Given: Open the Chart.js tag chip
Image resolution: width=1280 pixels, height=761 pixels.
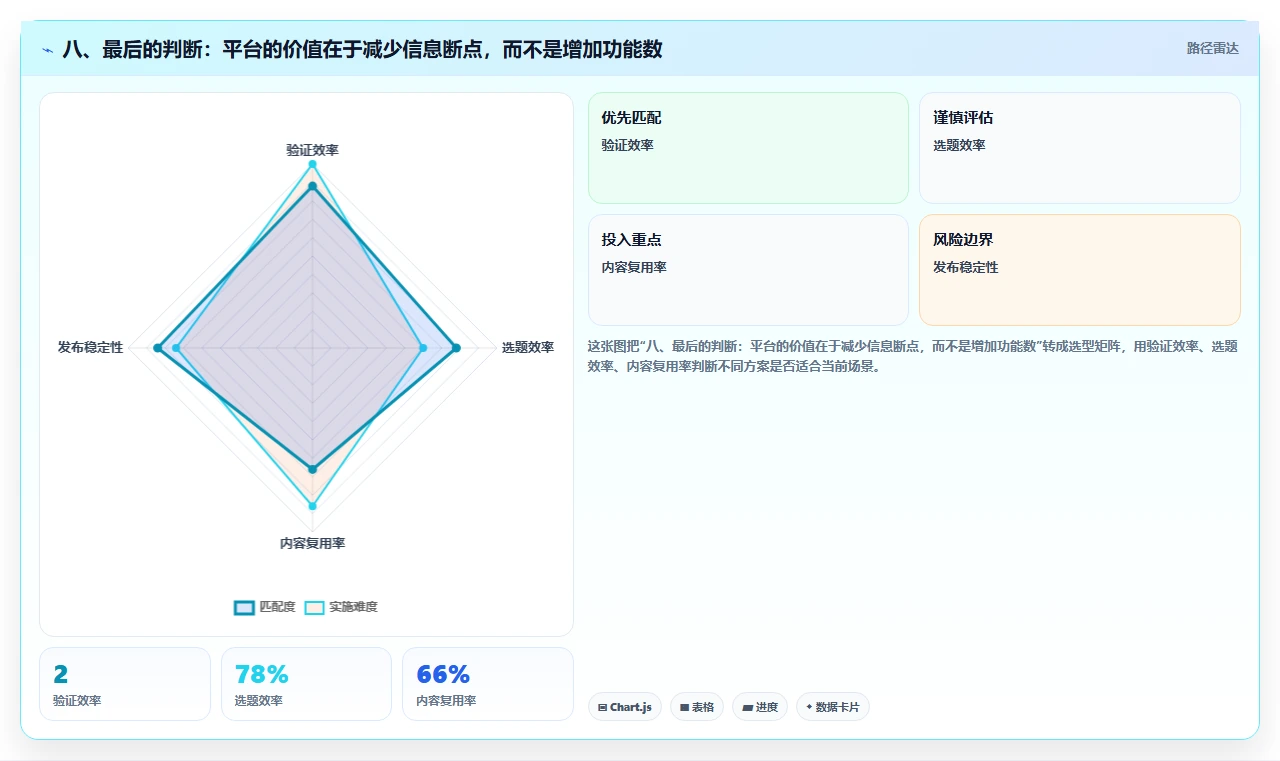Looking at the screenshot, I should click(x=625, y=707).
